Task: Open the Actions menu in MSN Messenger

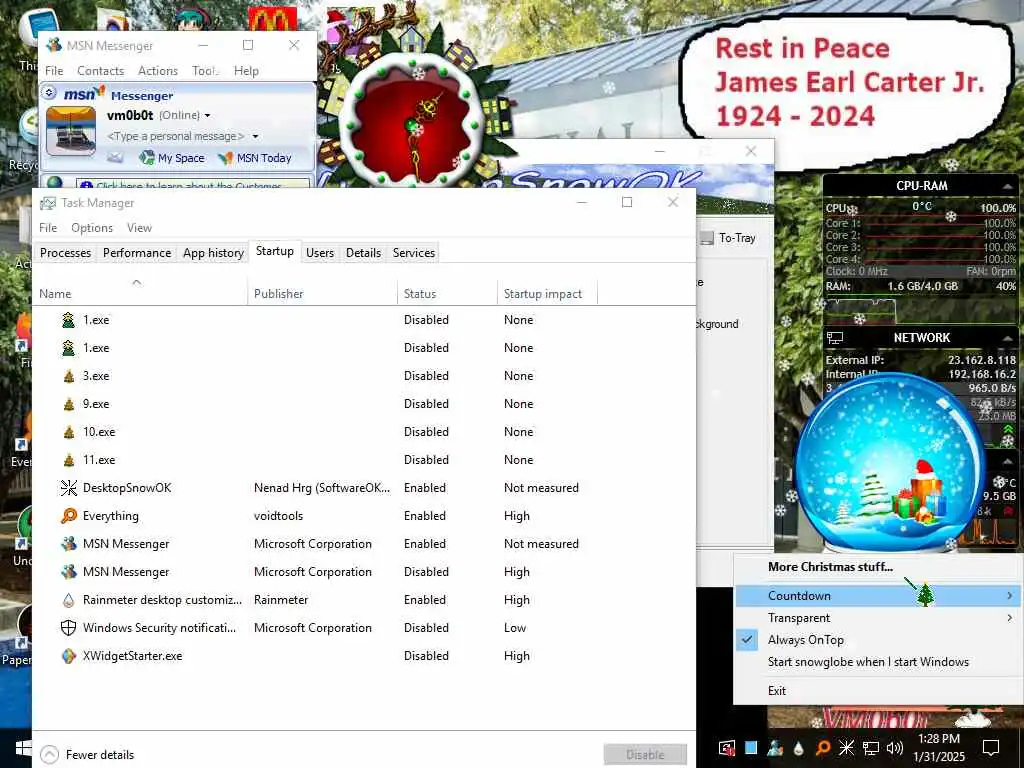Action: pyautogui.click(x=158, y=71)
